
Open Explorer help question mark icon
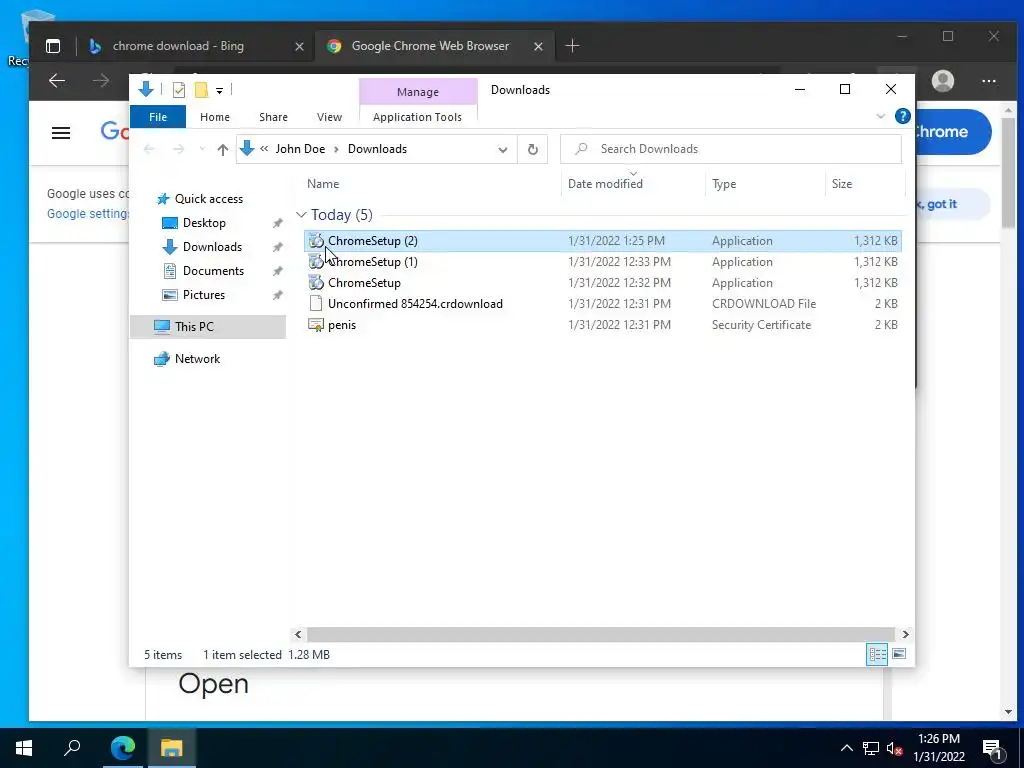click(x=903, y=116)
